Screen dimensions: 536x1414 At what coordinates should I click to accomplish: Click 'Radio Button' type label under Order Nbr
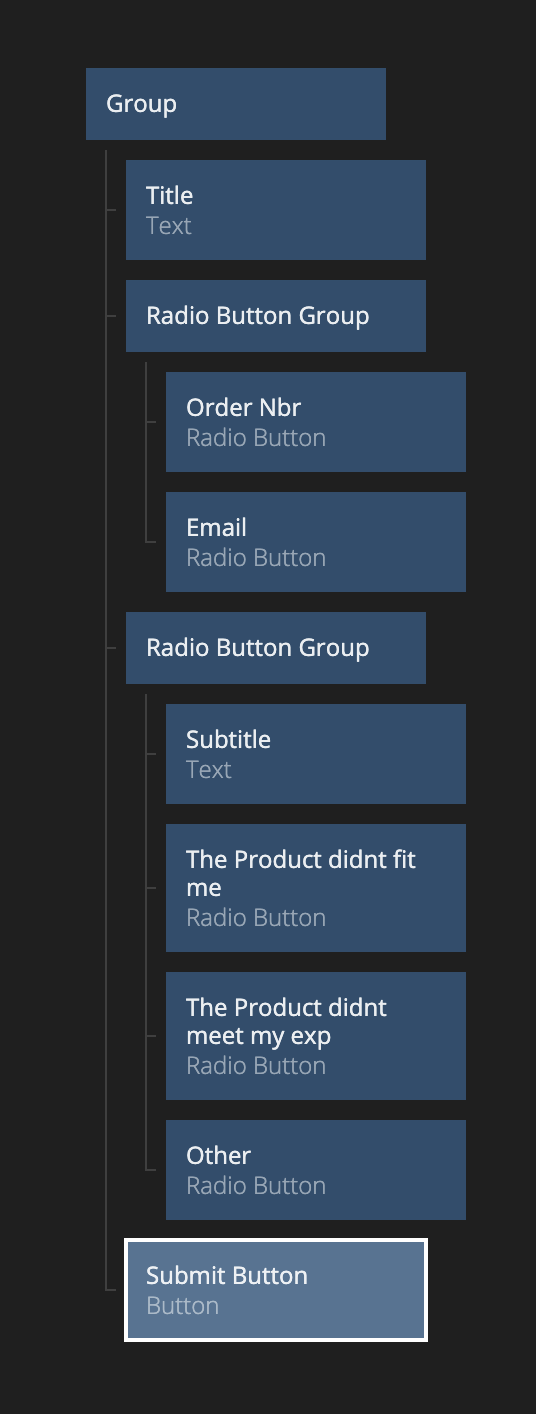coord(256,438)
